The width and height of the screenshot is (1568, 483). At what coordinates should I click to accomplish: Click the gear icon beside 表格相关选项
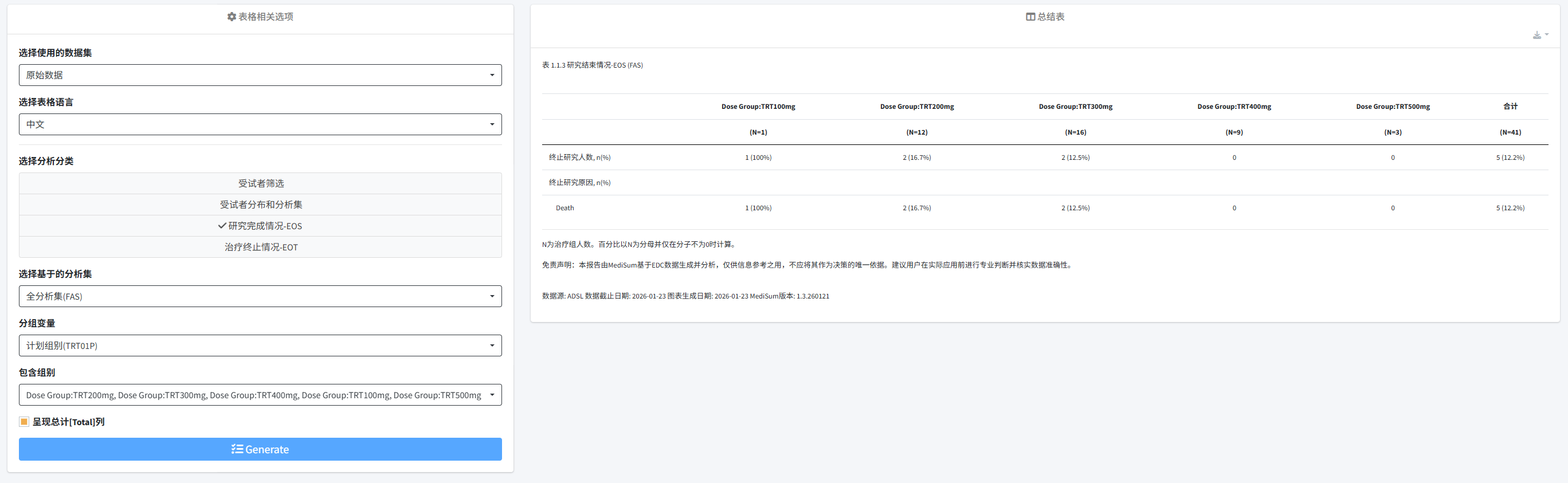[x=232, y=17]
